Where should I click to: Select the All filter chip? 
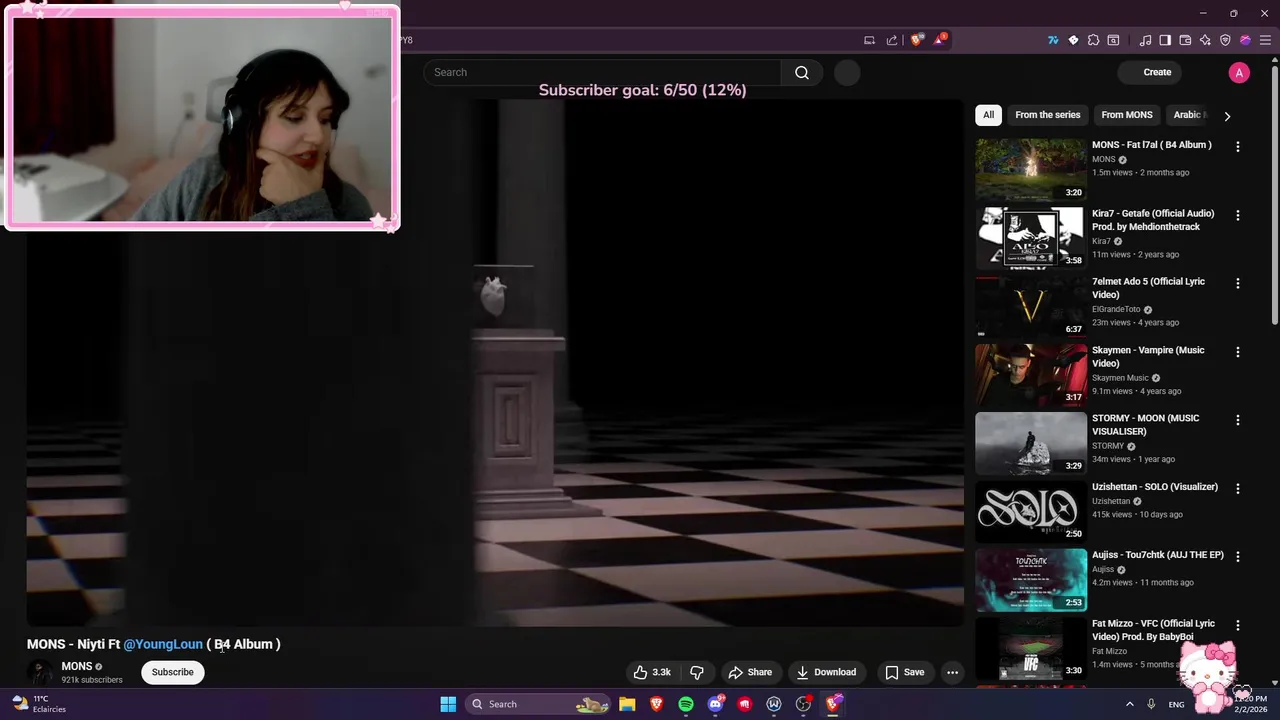(988, 115)
